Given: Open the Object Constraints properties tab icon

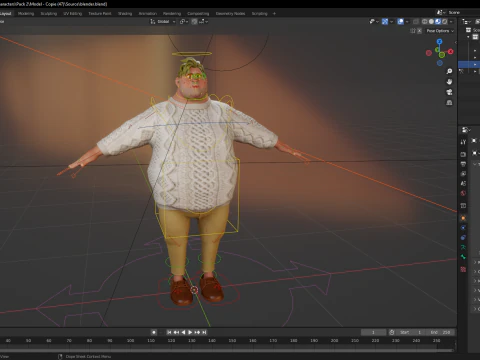Looking at the screenshot, I should [x=463, y=238].
